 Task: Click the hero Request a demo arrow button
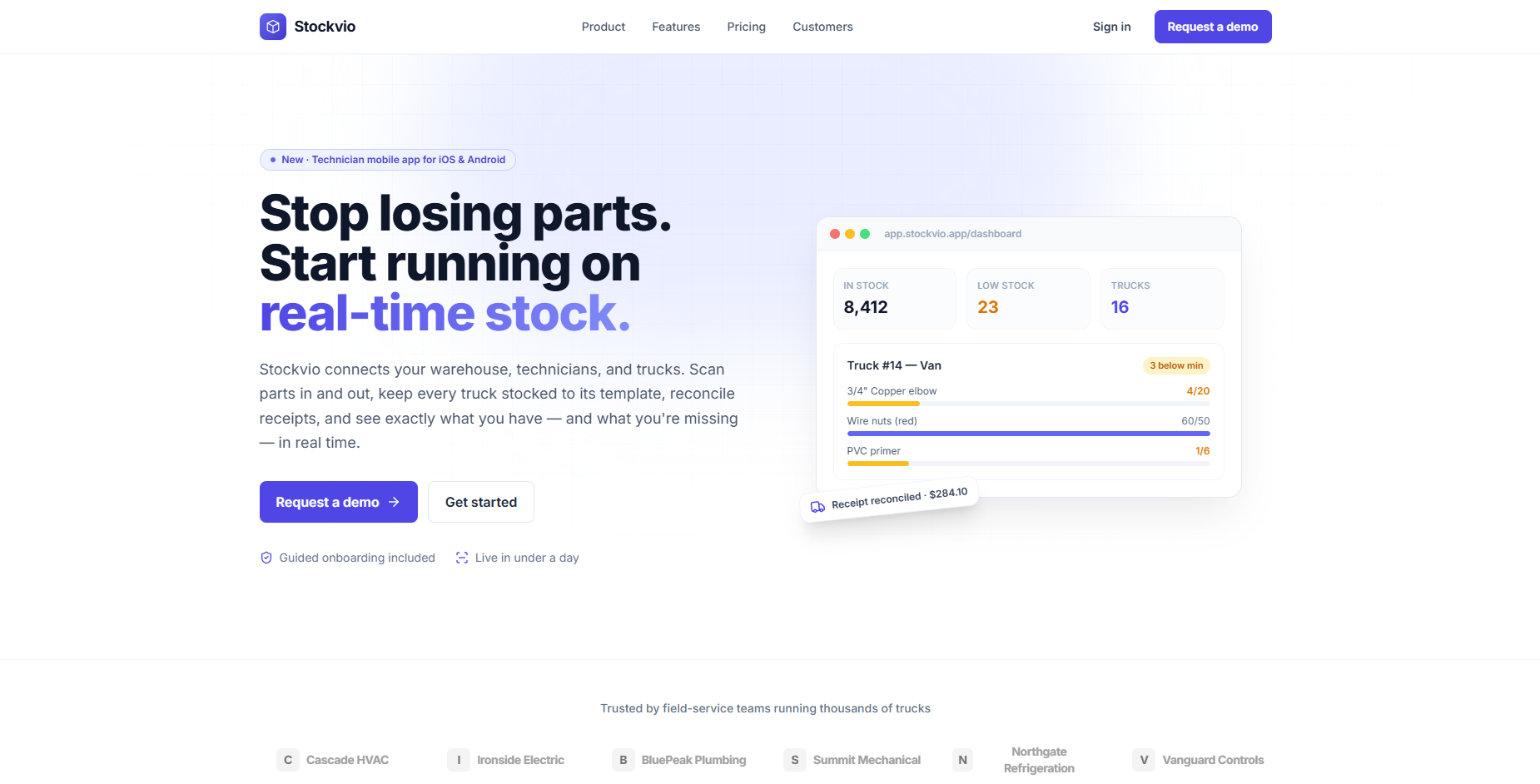coord(339,502)
